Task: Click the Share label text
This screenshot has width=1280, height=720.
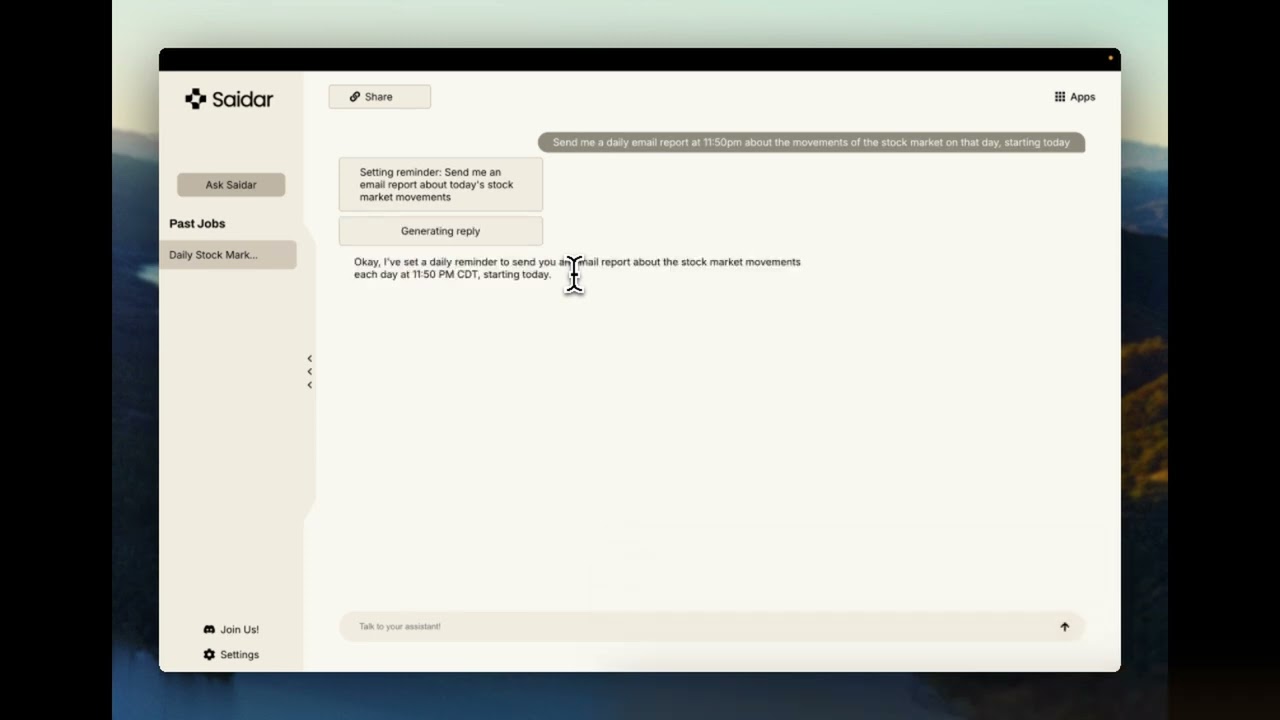Action: pyautogui.click(x=379, y=97)
